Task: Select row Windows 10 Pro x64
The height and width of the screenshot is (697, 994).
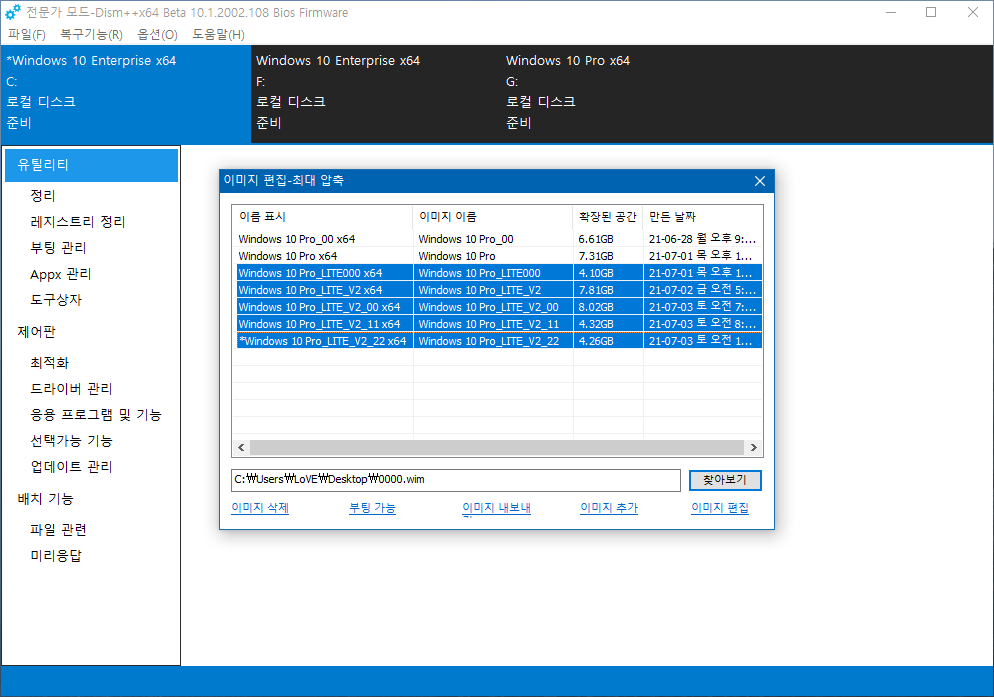Action: tap(497, 256)
